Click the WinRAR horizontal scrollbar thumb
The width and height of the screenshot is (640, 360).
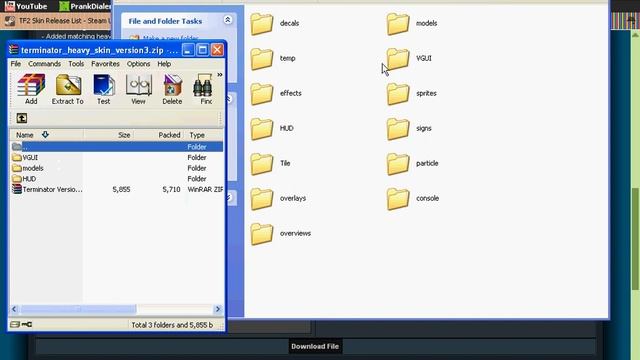[78, 309]
